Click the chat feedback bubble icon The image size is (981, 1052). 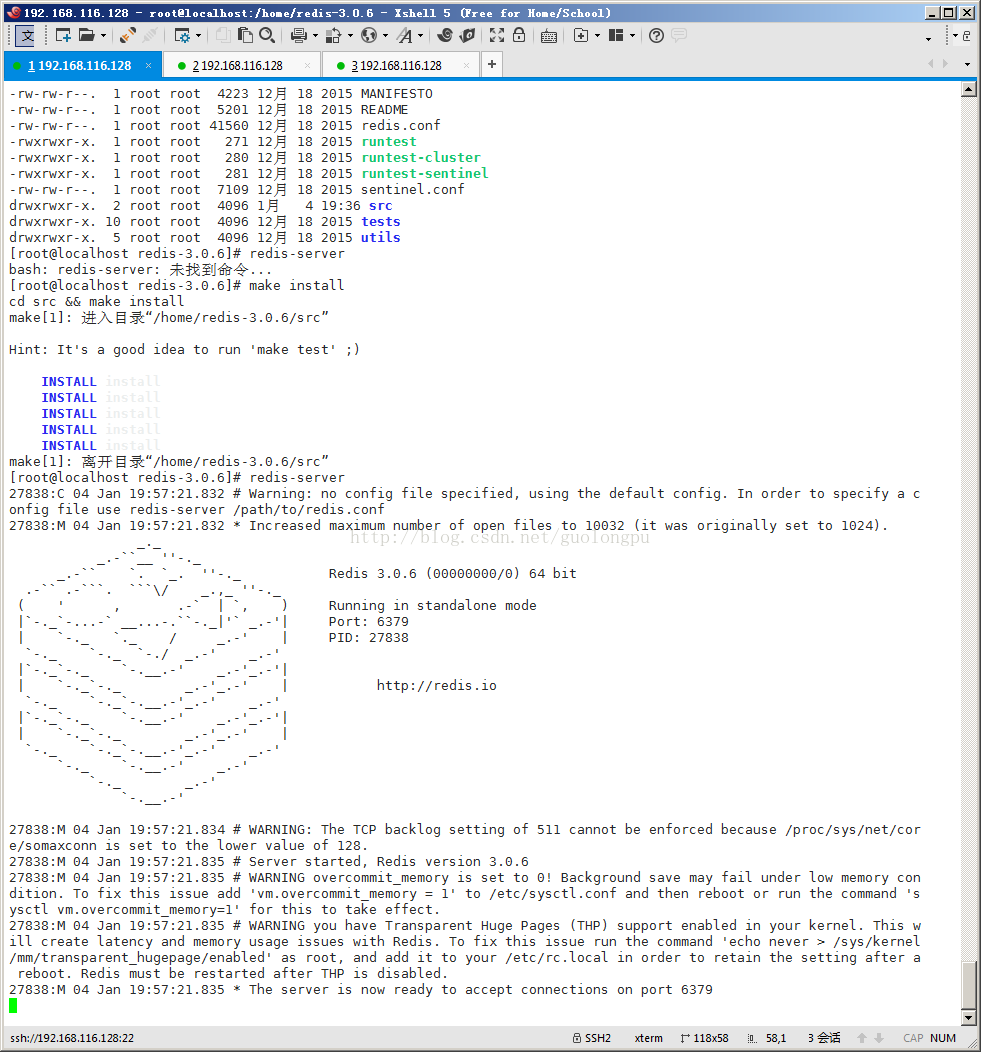point(679,36)
